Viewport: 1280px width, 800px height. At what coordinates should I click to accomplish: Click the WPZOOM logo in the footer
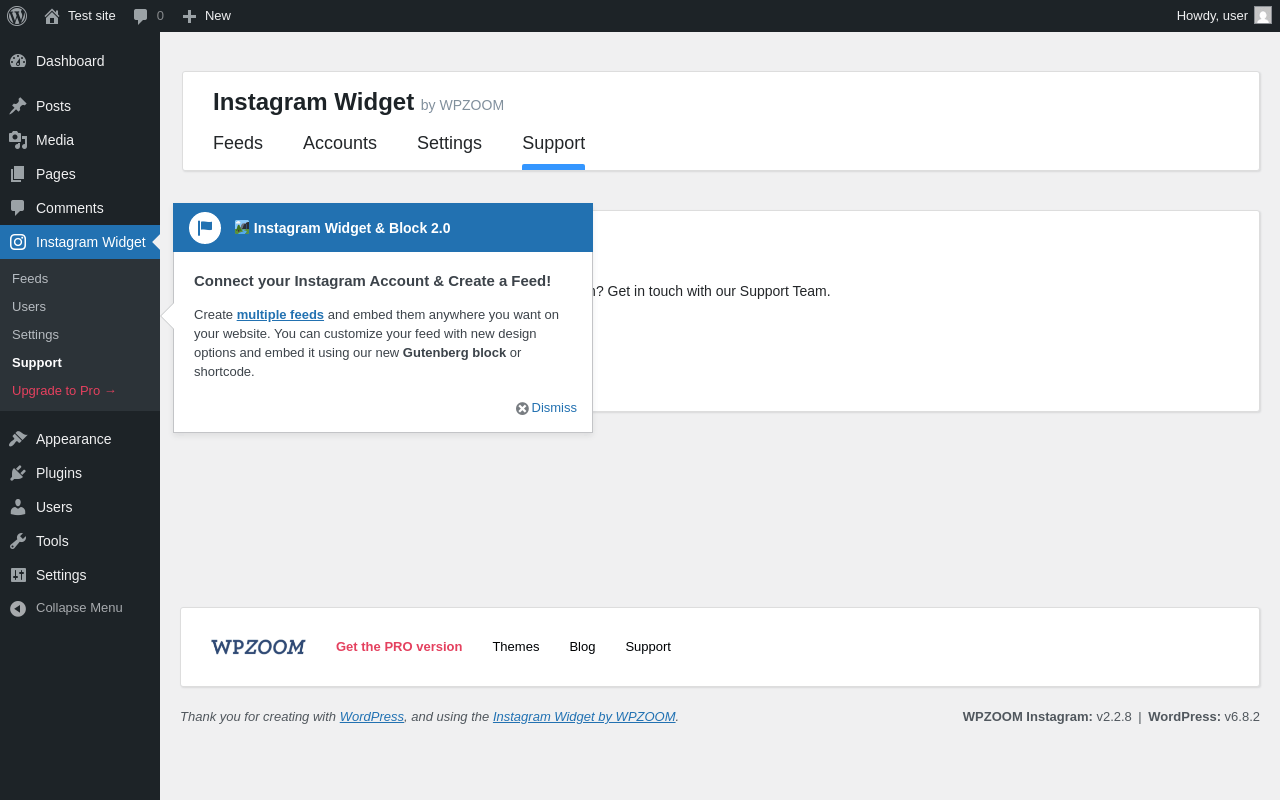(x=258, y=647)
